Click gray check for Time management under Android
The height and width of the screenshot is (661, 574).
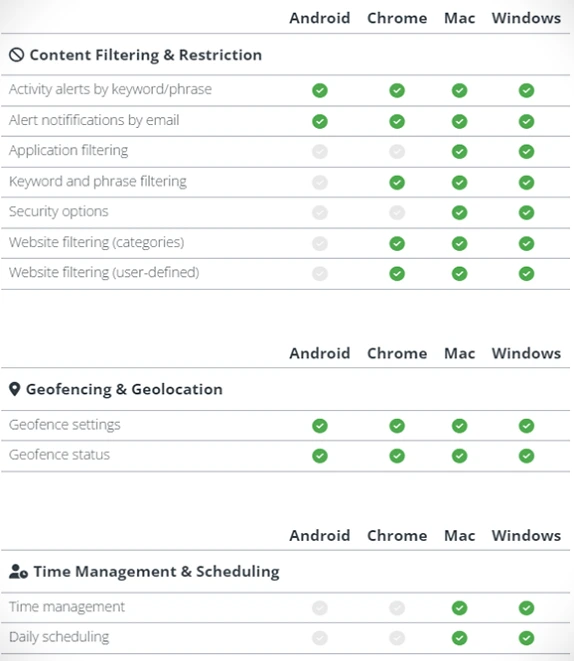(x=320, y=608)
